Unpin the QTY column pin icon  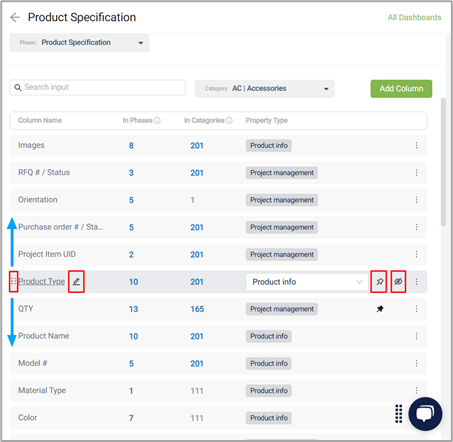pyautogui.click(x=380, y=309)
